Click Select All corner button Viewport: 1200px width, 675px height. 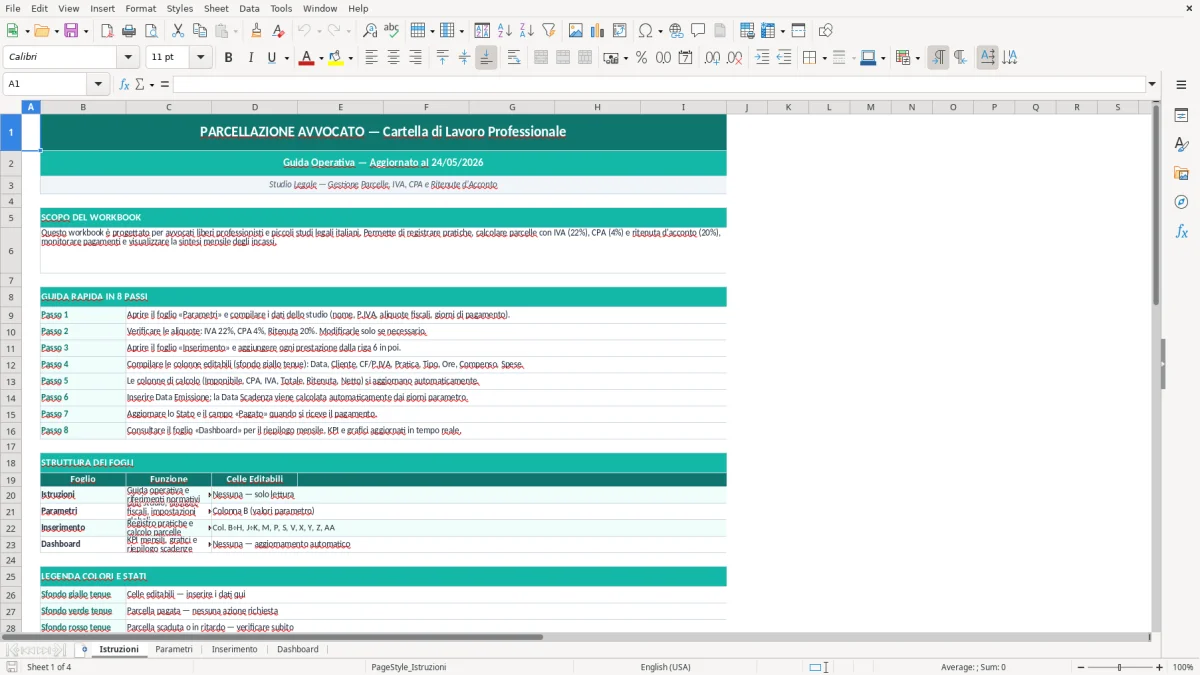click(x=11, y=107)
